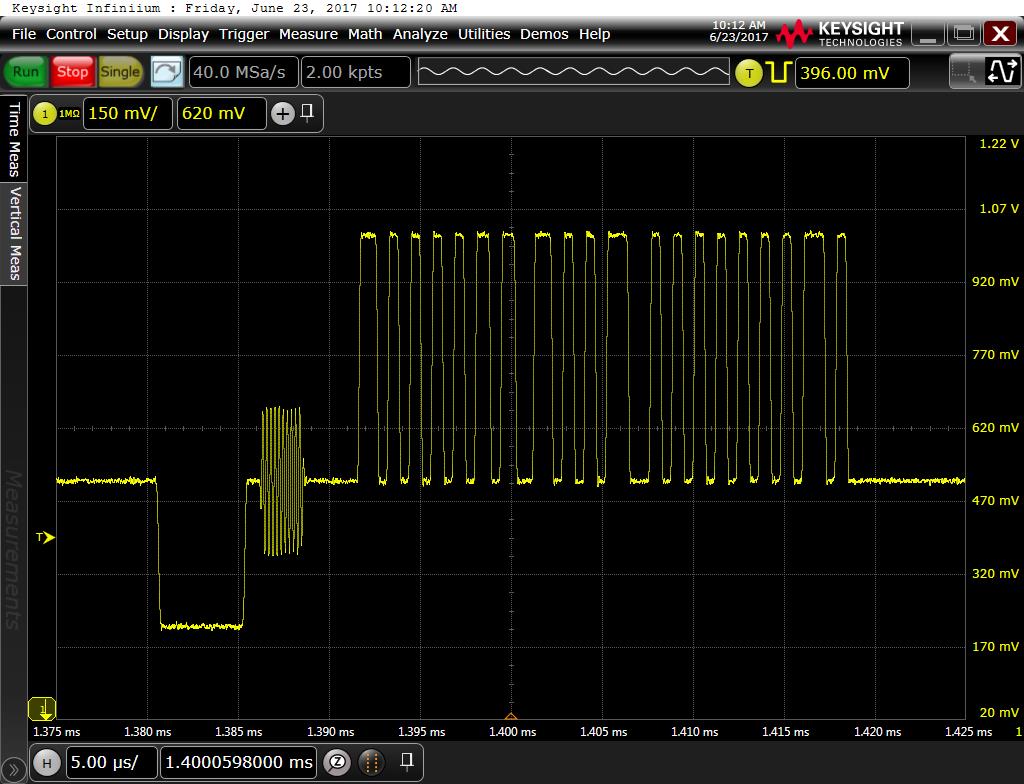Open the Analyze menu
Image resolution: width=1024 pixels, height=784 pixels.
(x=420, y=34)
